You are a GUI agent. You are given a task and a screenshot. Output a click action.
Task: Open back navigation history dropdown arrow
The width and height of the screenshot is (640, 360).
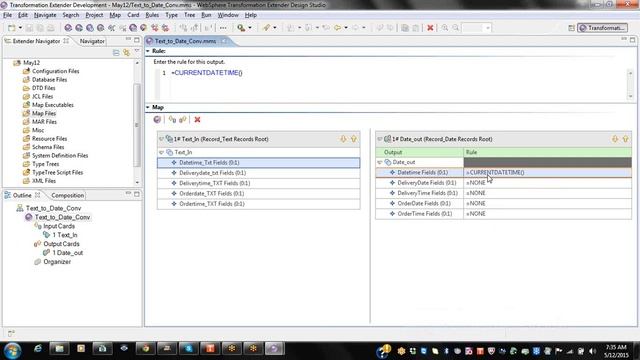tap(346, 28)
